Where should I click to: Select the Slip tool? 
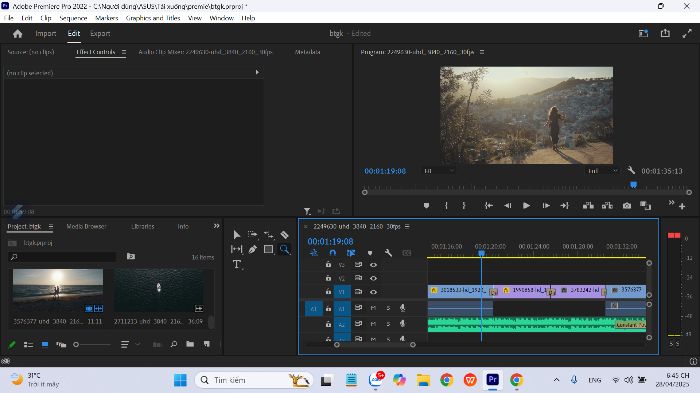point(237,249)
